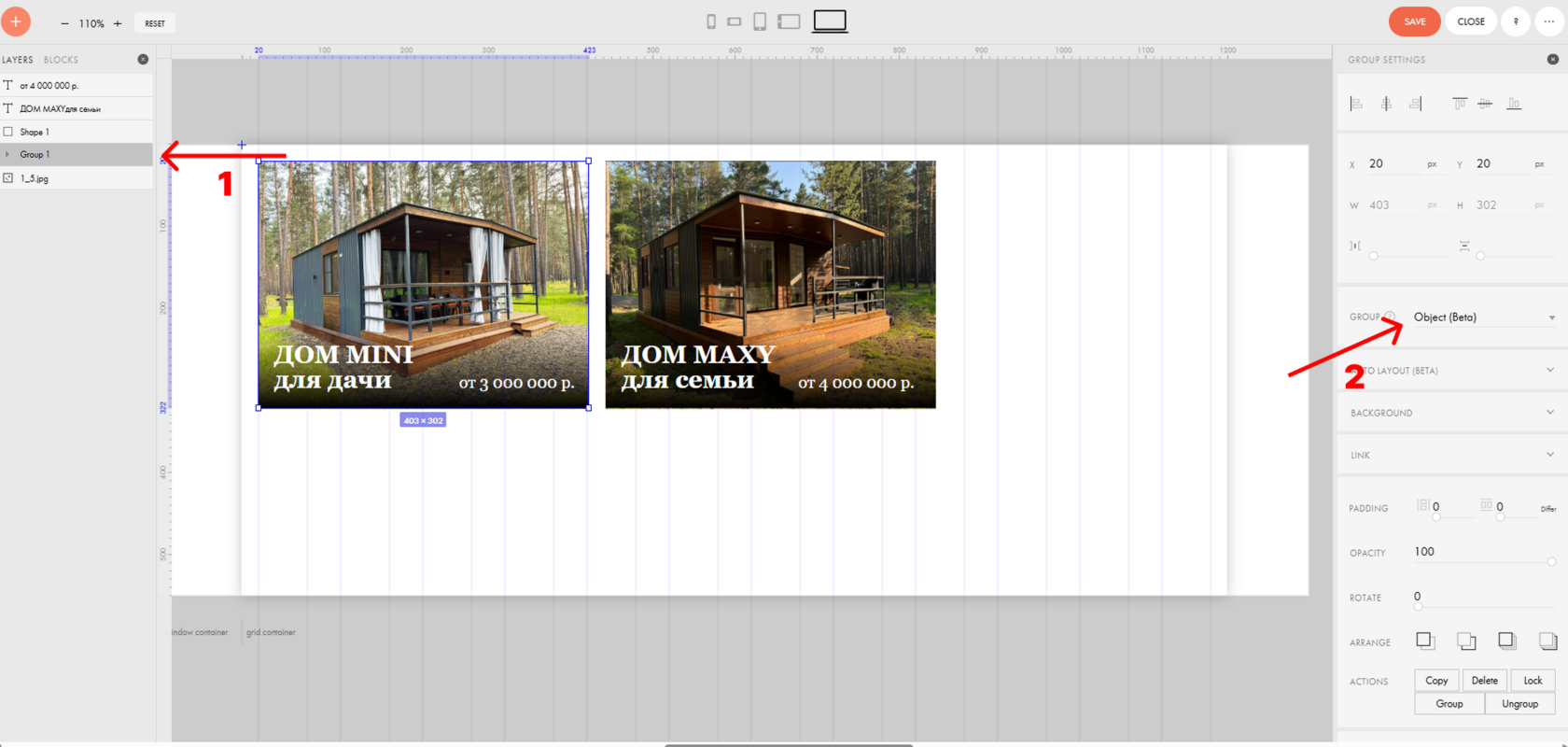Select the 'ДОМ MAXYдля семьи' layer
The image size is (1568, 747).
77,108
